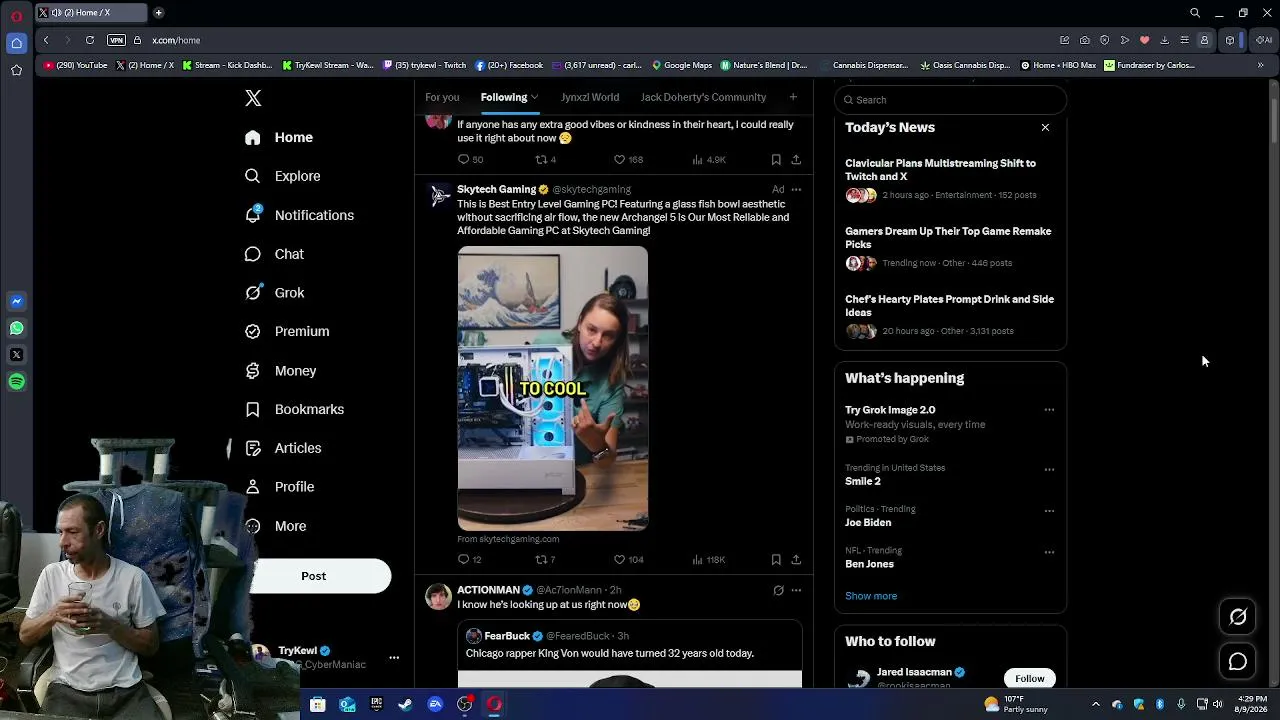Go to the Premium page
Viewport: 1280px width, 720px height.
287,331
